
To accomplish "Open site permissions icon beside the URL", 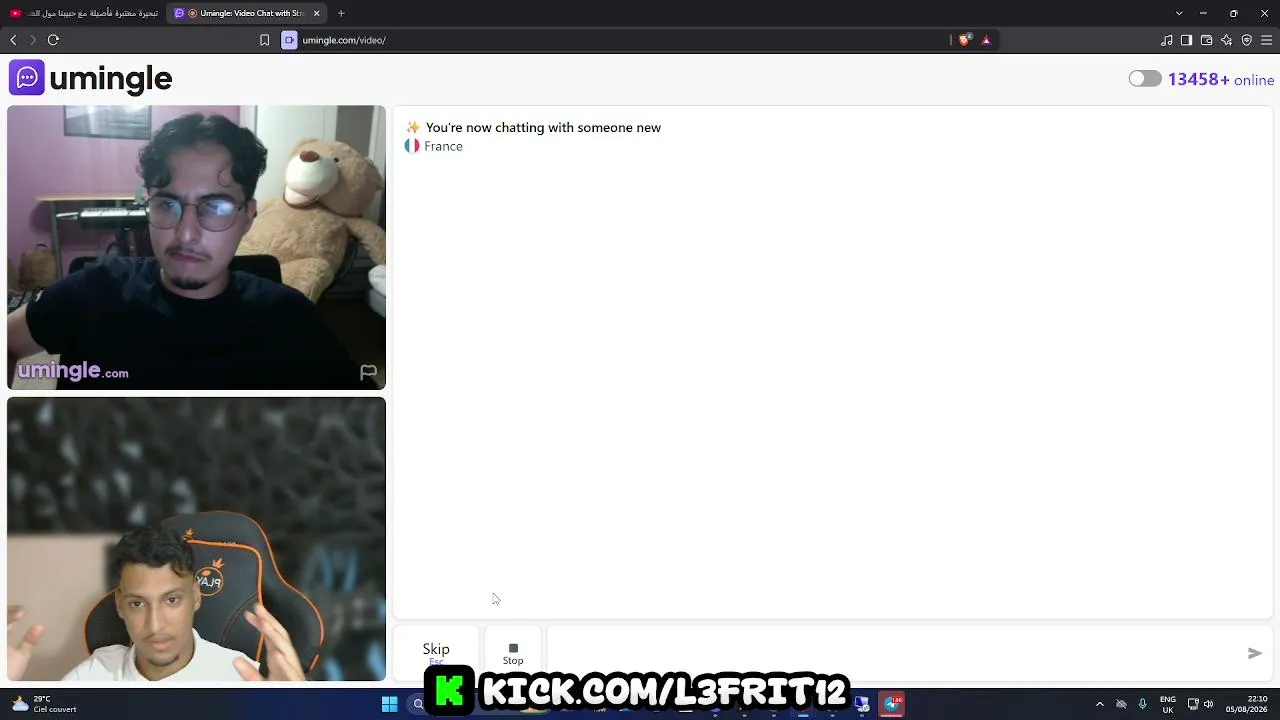I will point(289,40).
